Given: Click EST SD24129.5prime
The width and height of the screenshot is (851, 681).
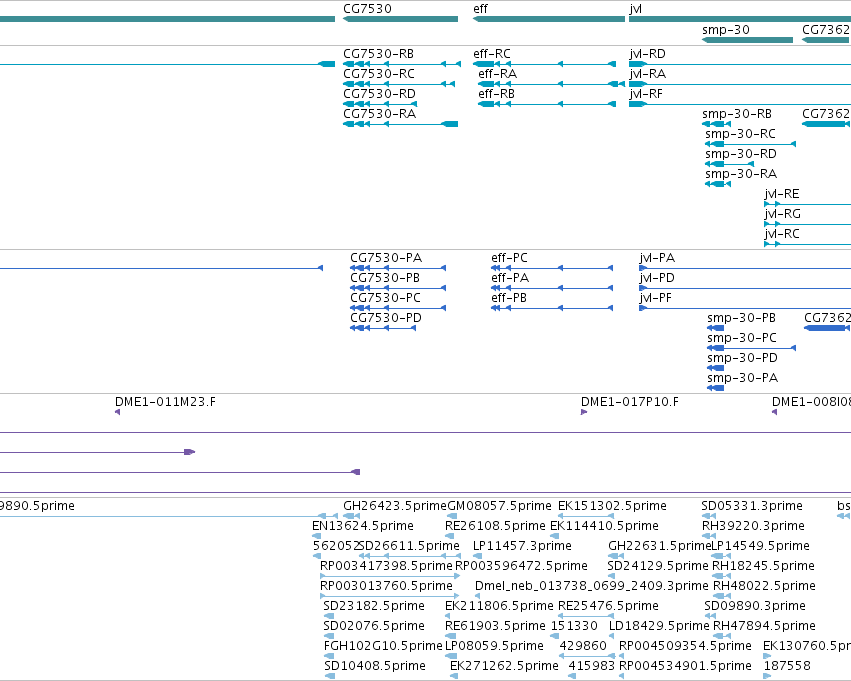Looking at the screenshot, I should pyautogui.click(x=658, y=566).
